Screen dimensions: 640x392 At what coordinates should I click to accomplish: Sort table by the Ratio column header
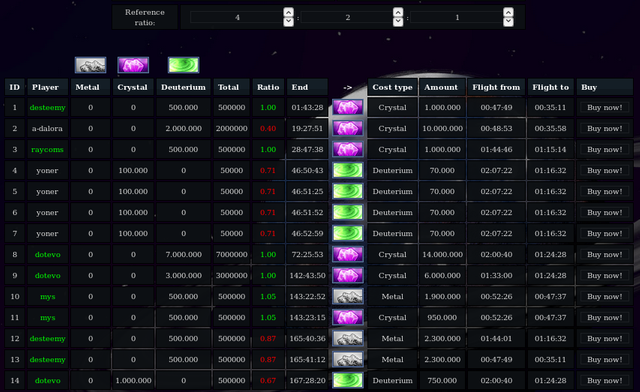click(x=268, y=87)
